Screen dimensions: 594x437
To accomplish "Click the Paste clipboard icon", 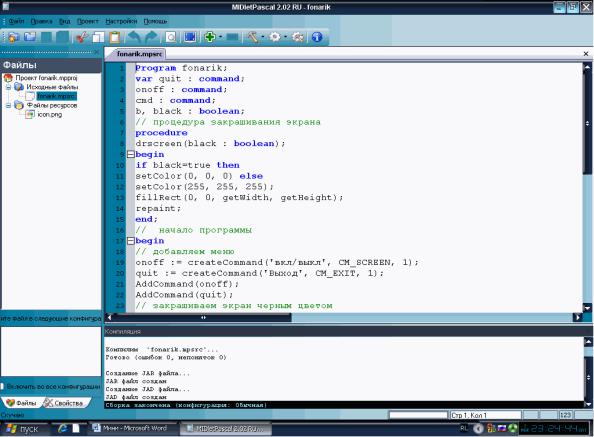I will tap(114, 37).
